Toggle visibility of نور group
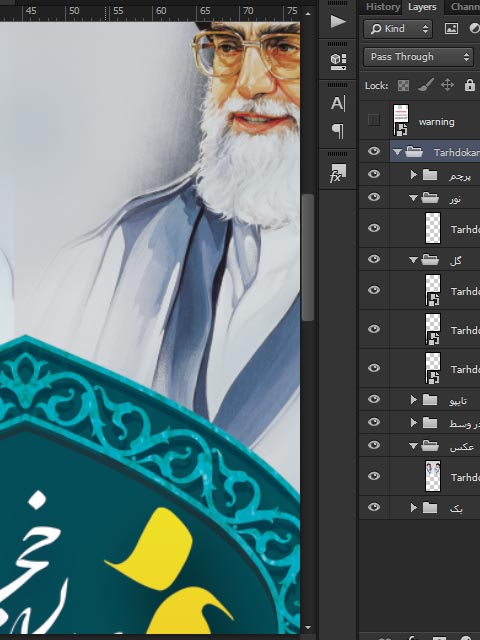The width and height of the screenshot is (480, 640). [x=373, y=197]
